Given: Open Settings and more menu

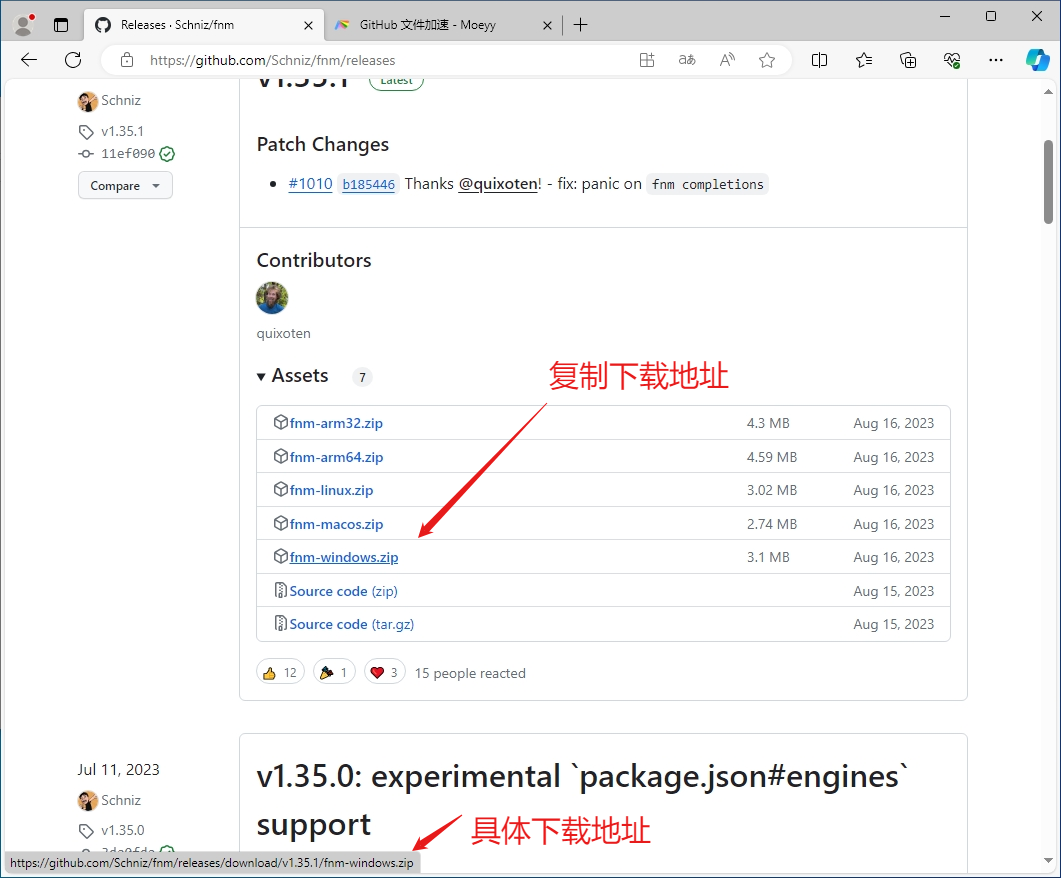Looking at the screenshot, I should [x=995, y=60].
